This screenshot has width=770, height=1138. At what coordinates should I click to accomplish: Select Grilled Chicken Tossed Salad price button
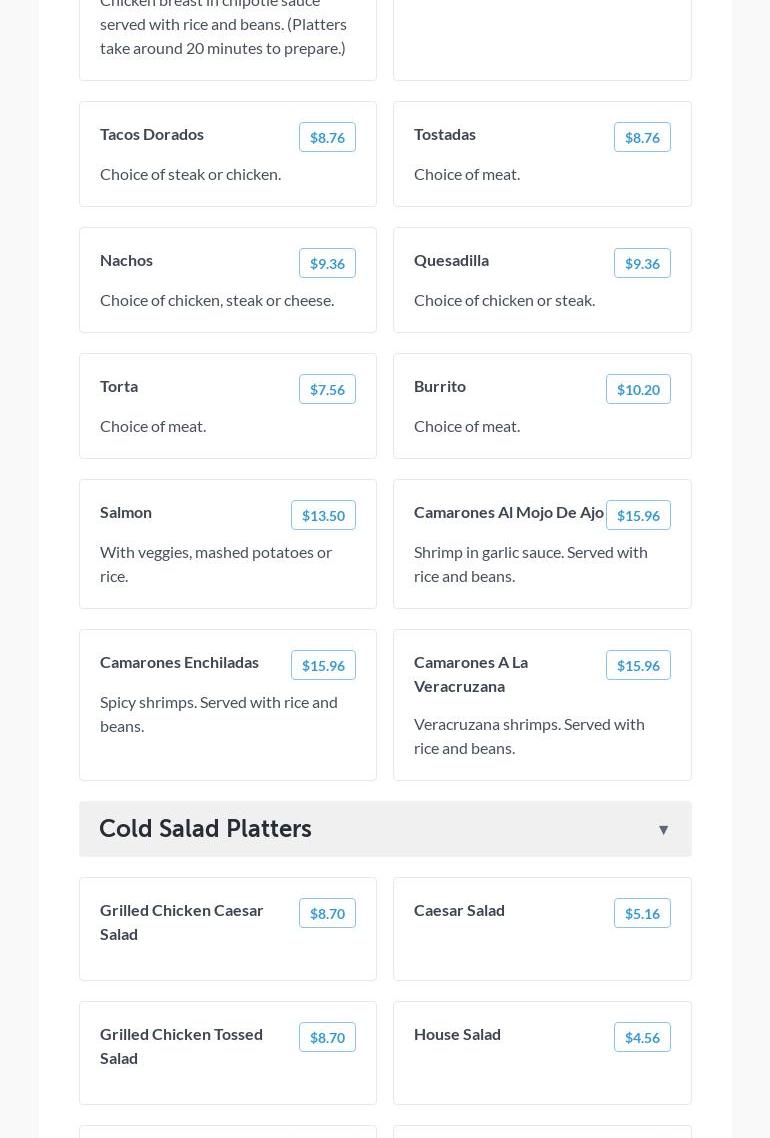tap(327, 1038)
